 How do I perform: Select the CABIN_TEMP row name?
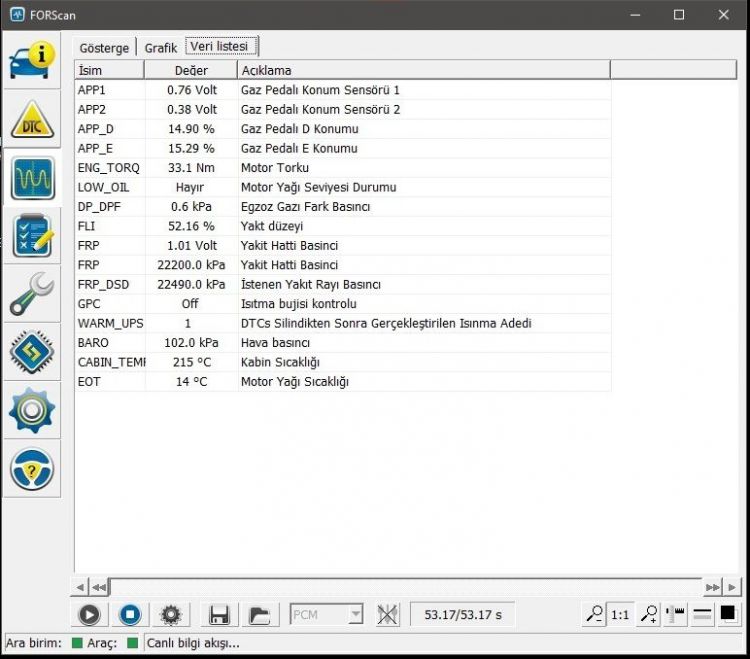coord(111,362)
